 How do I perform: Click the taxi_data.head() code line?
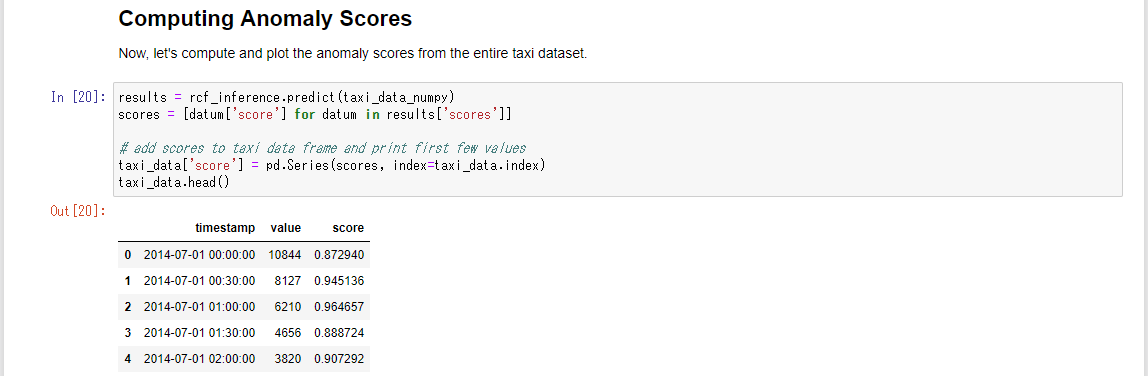coord(174,182)
